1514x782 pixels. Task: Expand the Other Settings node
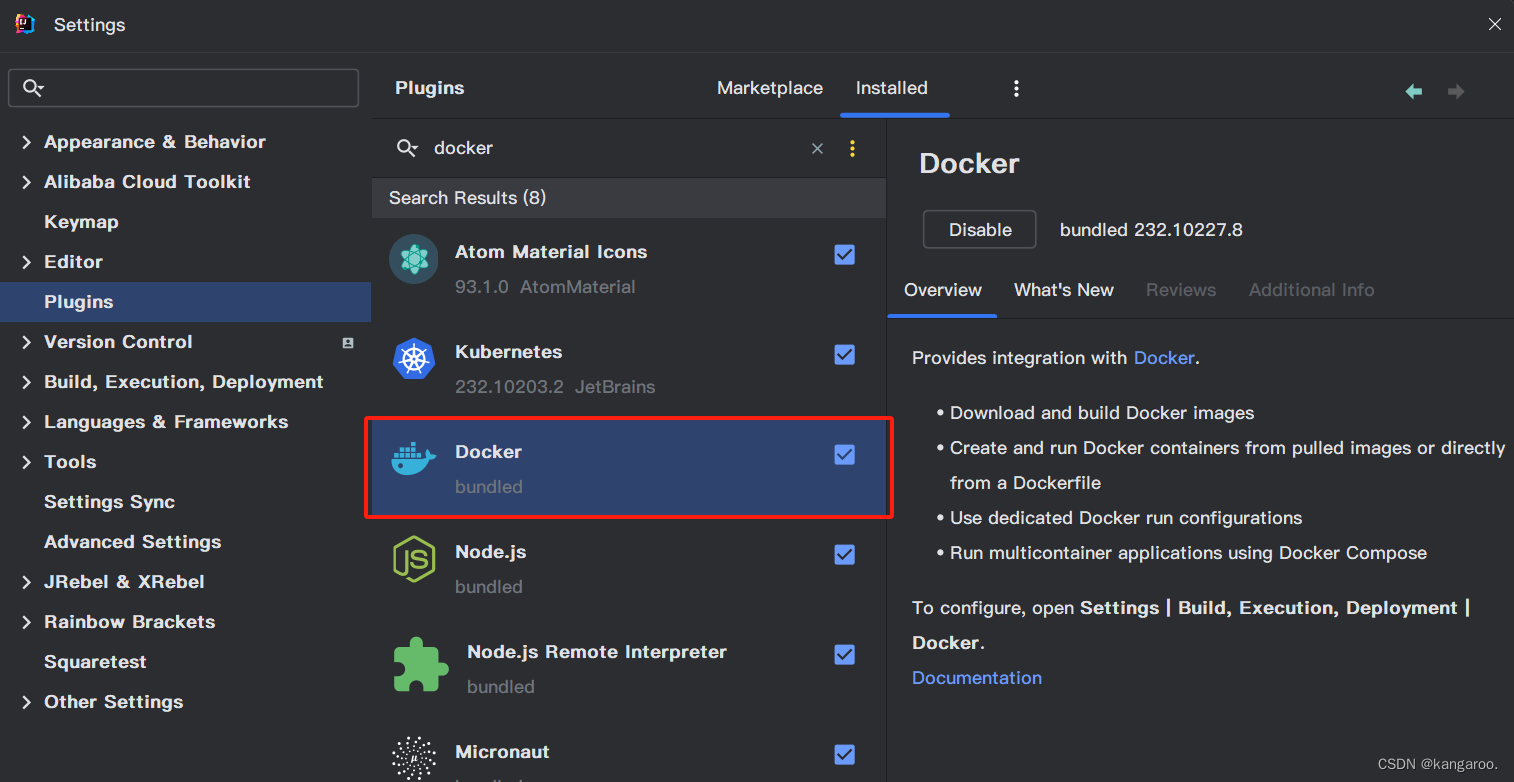pyautogui.click(x=26, y=702)
